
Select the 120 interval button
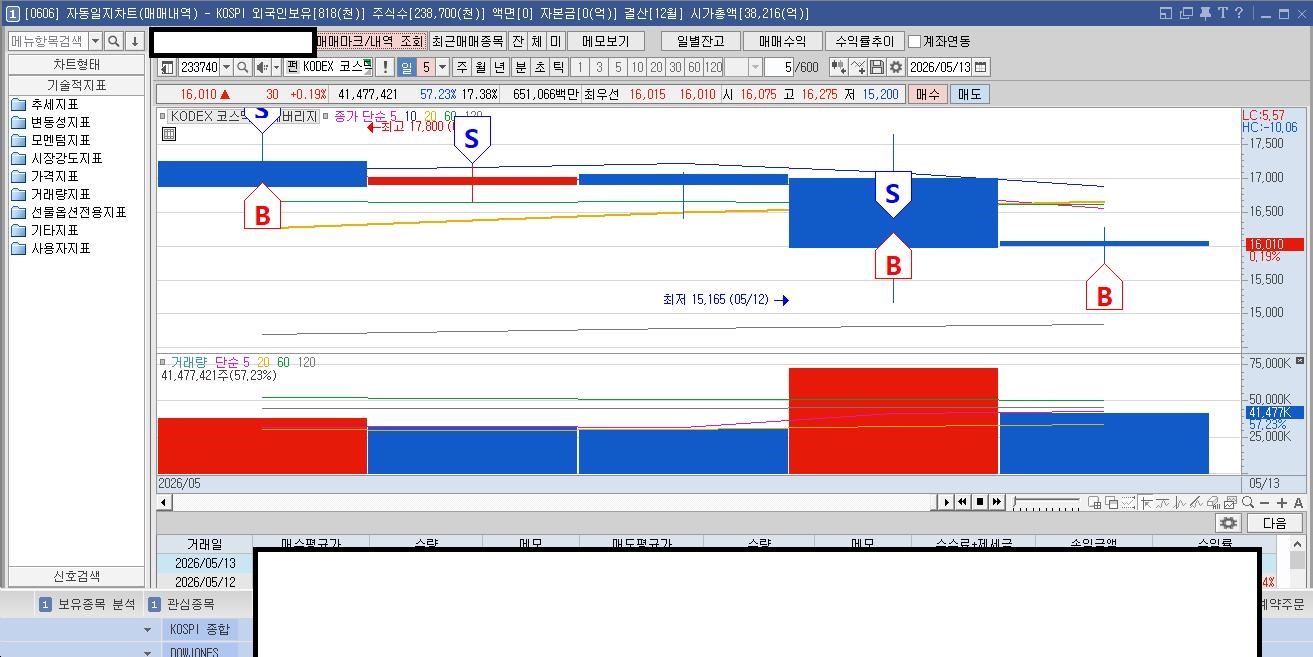[x=713, y=67]
